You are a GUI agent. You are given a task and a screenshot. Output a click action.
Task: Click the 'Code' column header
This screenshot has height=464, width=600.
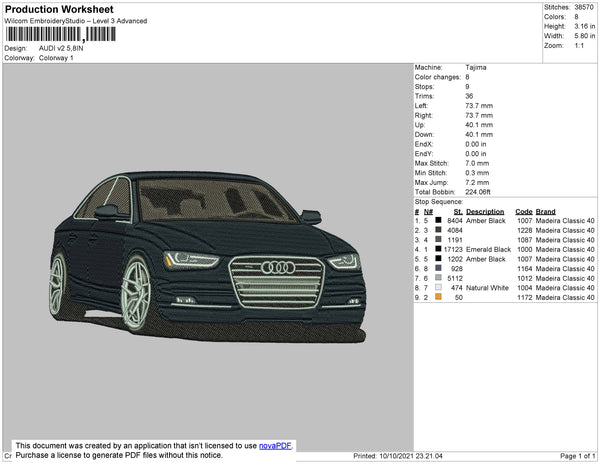pos(523,212)
